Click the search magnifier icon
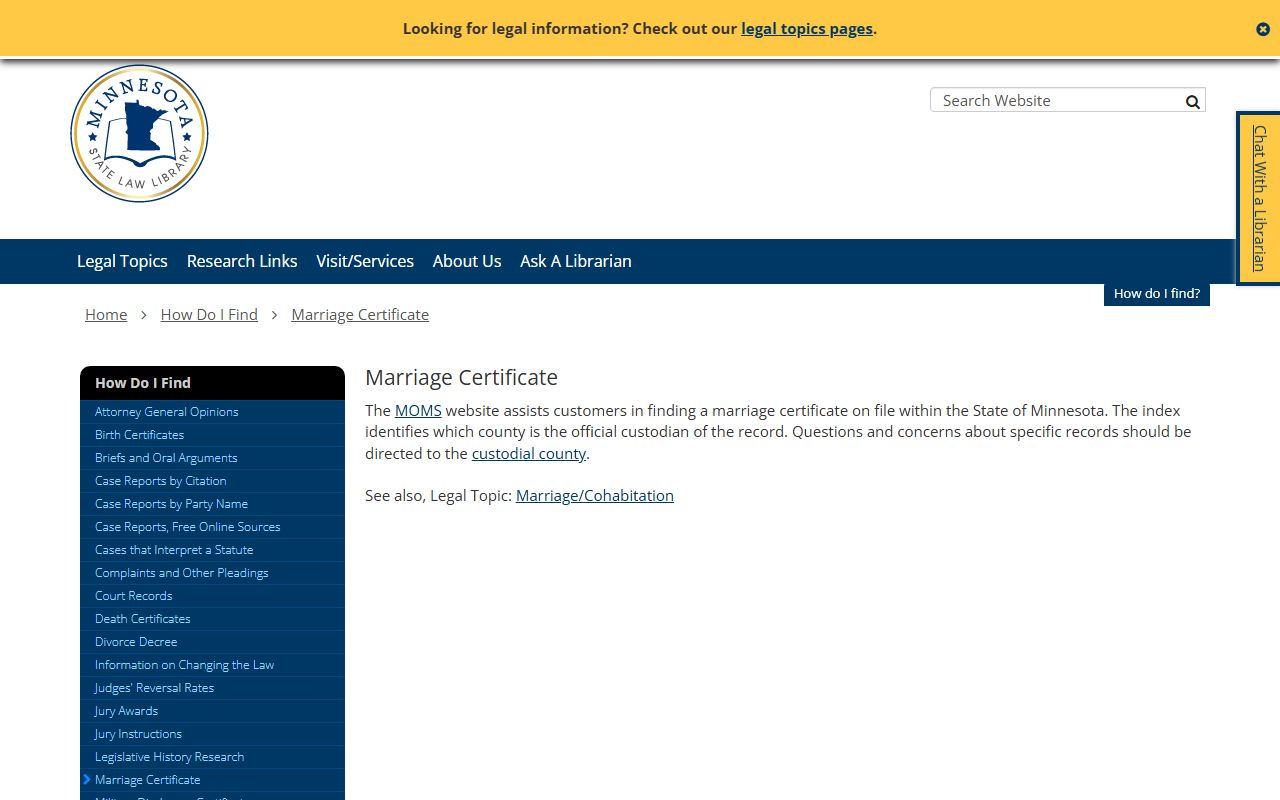Image resolution: width=1280 pixels, height=800 pixels. click(1193, 101)
